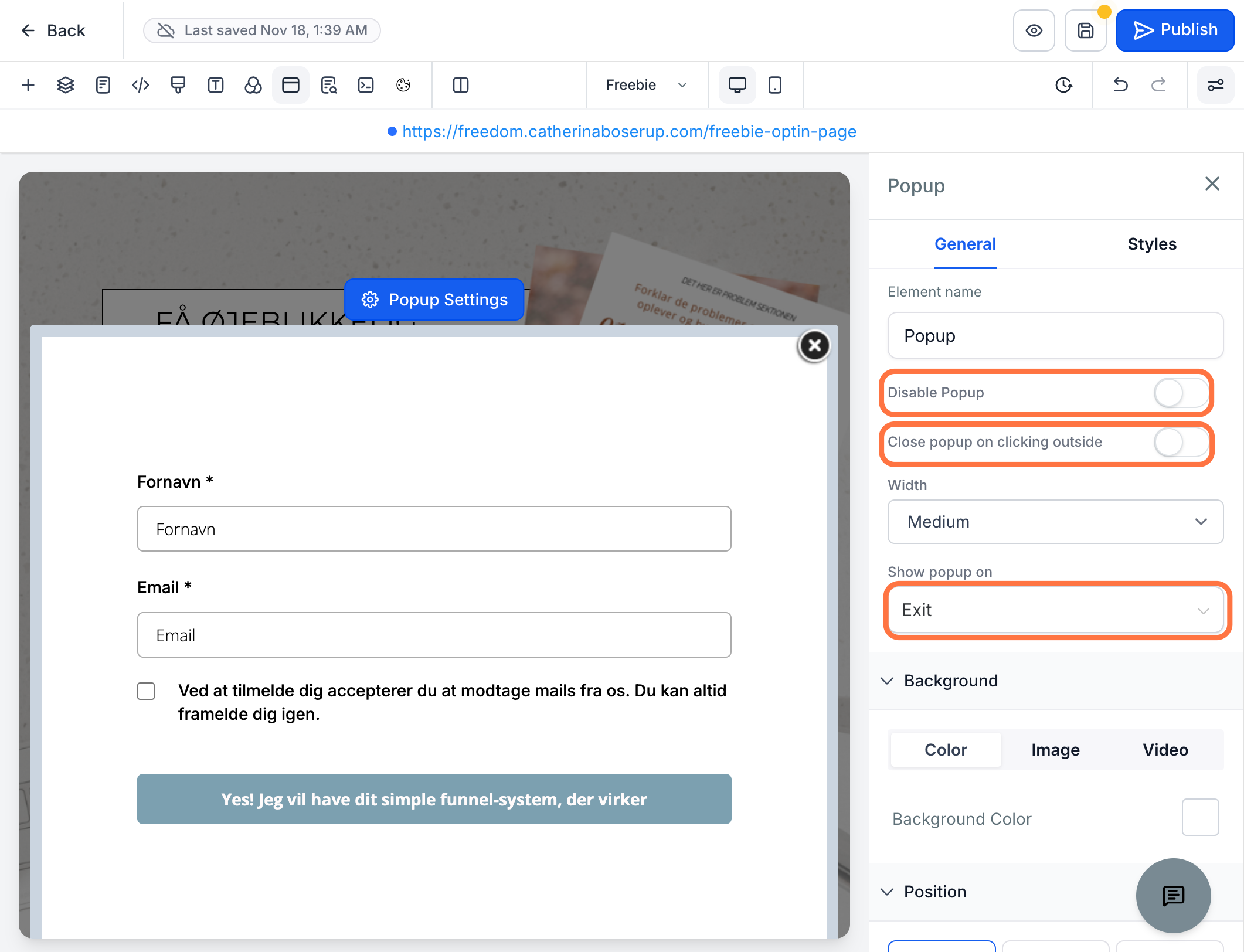The width and height of the screenshot is (1244, 952).
Task: Click the save disk icon
Action: tap(1086, 30)
